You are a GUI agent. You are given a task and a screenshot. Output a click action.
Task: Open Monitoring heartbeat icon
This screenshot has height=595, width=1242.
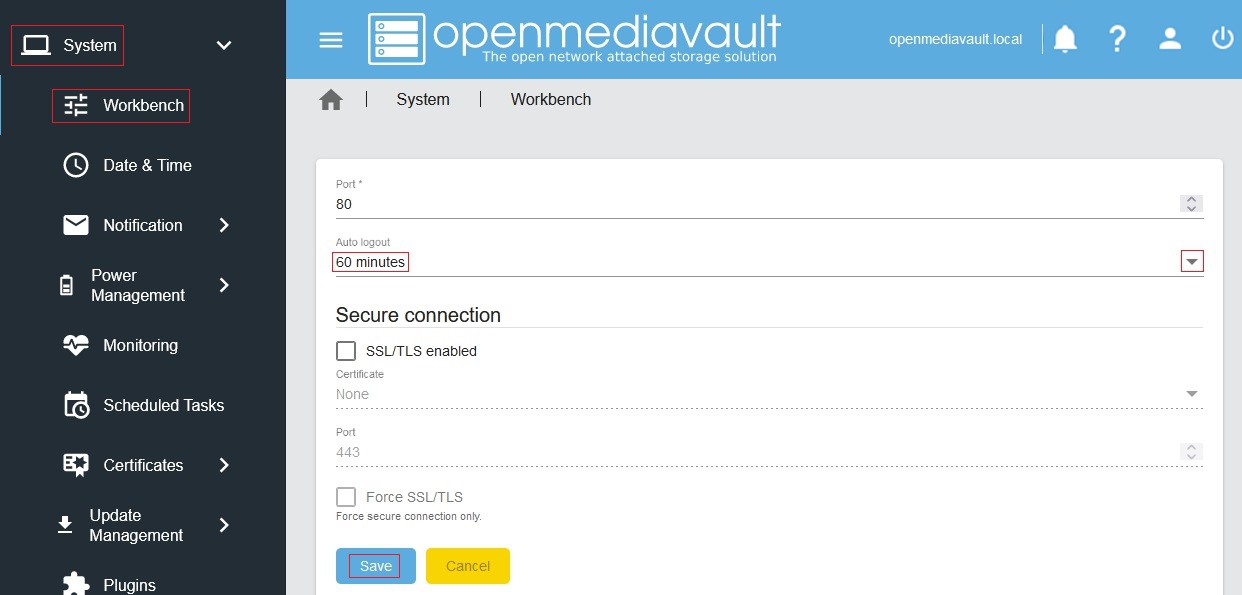pos(76,345)
